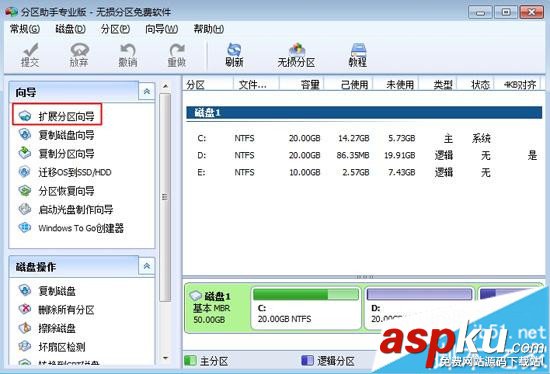Select the E: partition row
The image size is (550, 374).
[364, 172]
